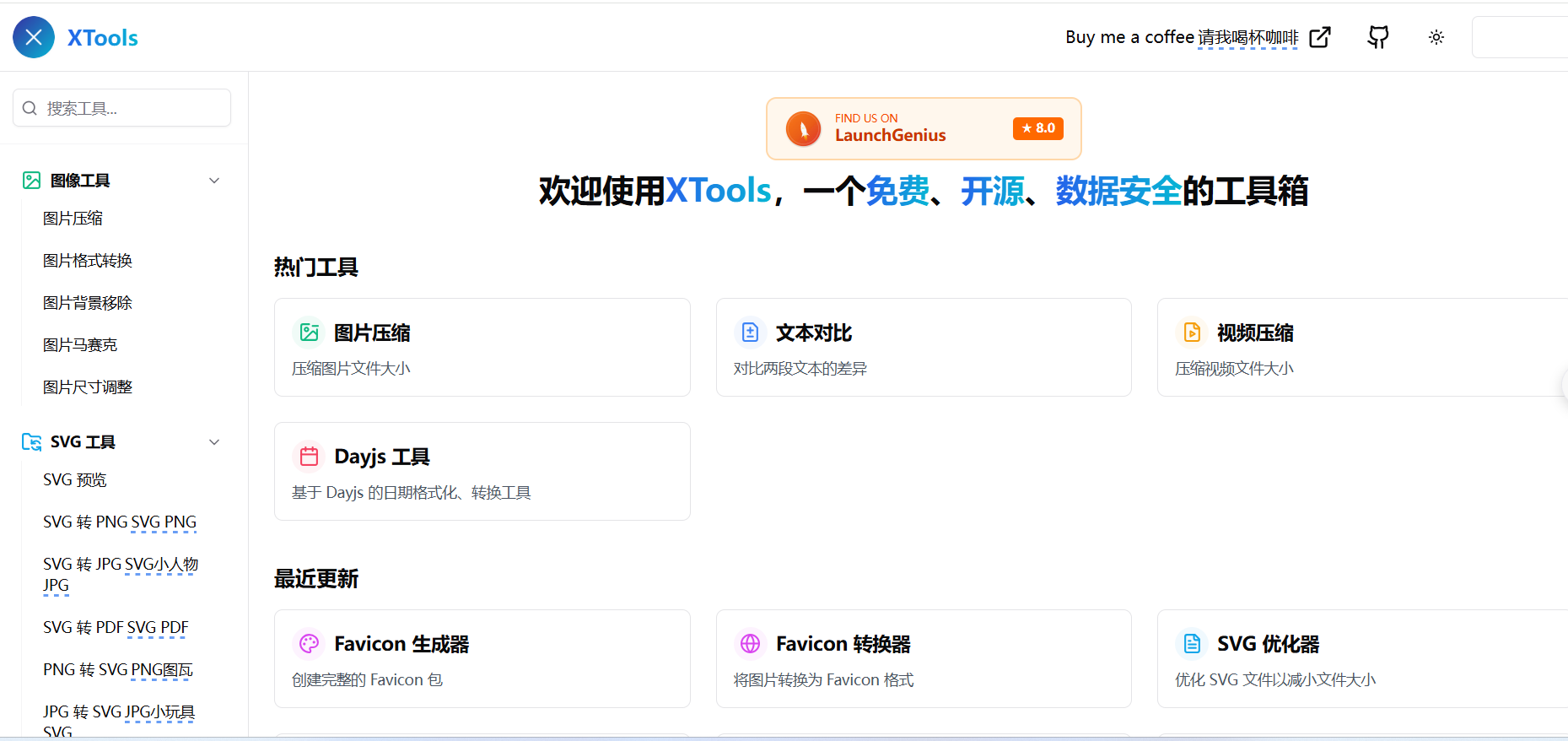Click the 压缩视频文件大小 description text

coord(1234,369)
